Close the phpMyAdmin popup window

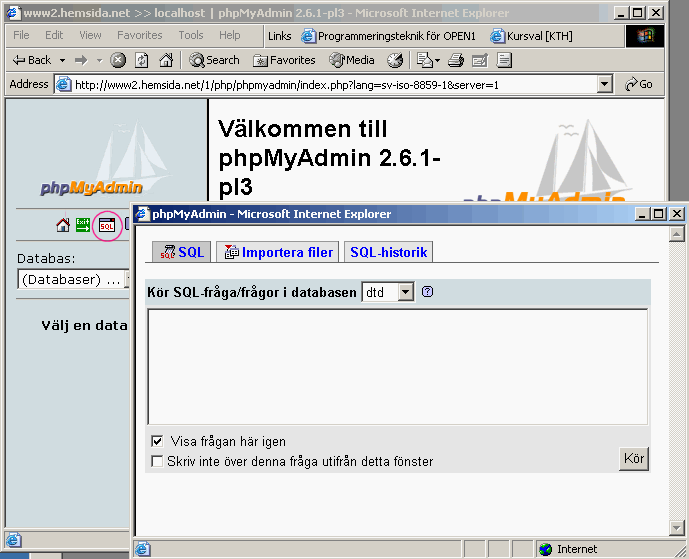pos(677,214)
